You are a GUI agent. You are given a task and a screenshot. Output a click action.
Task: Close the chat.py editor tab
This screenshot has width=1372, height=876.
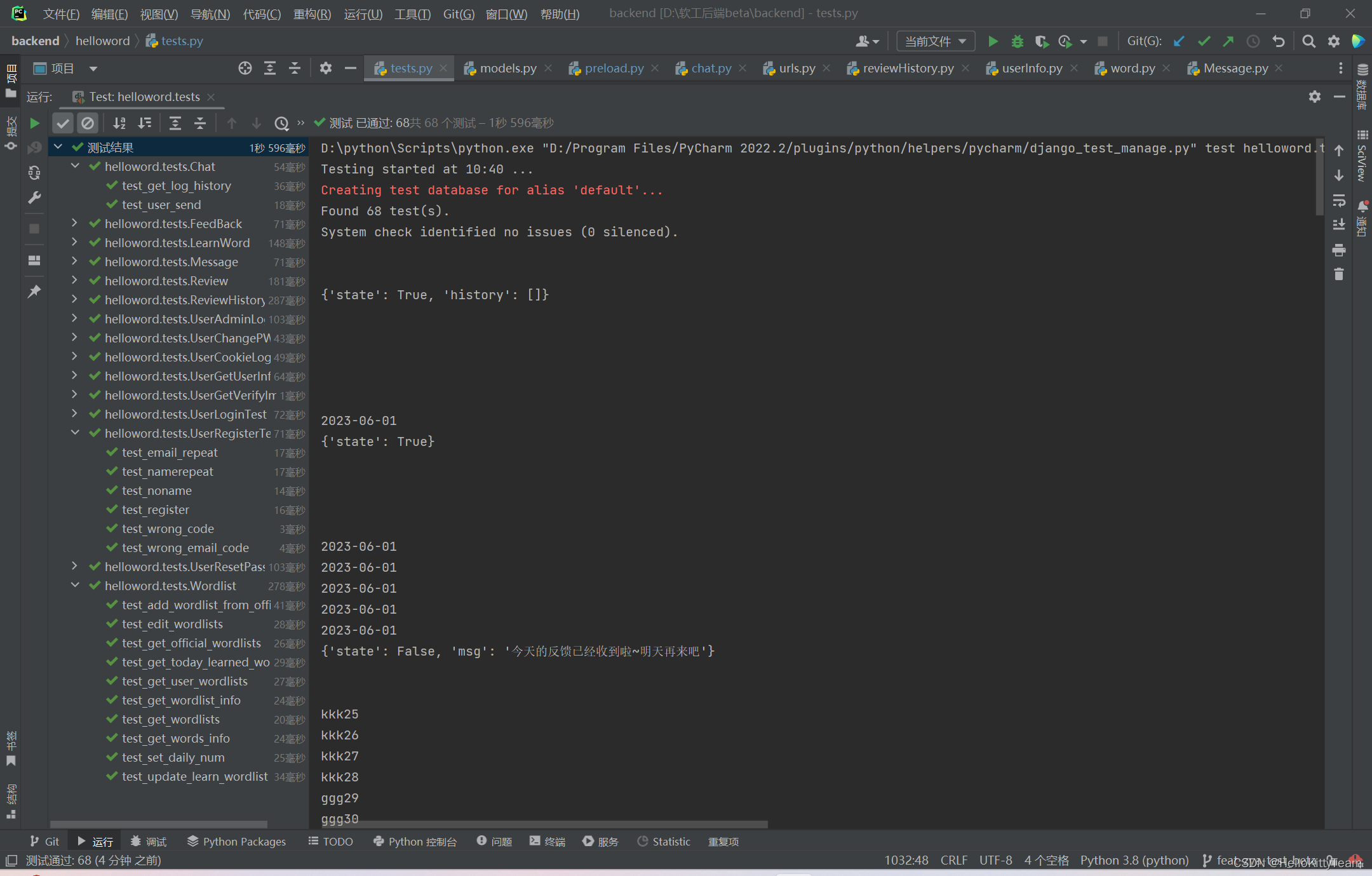[x=743, y=68]
